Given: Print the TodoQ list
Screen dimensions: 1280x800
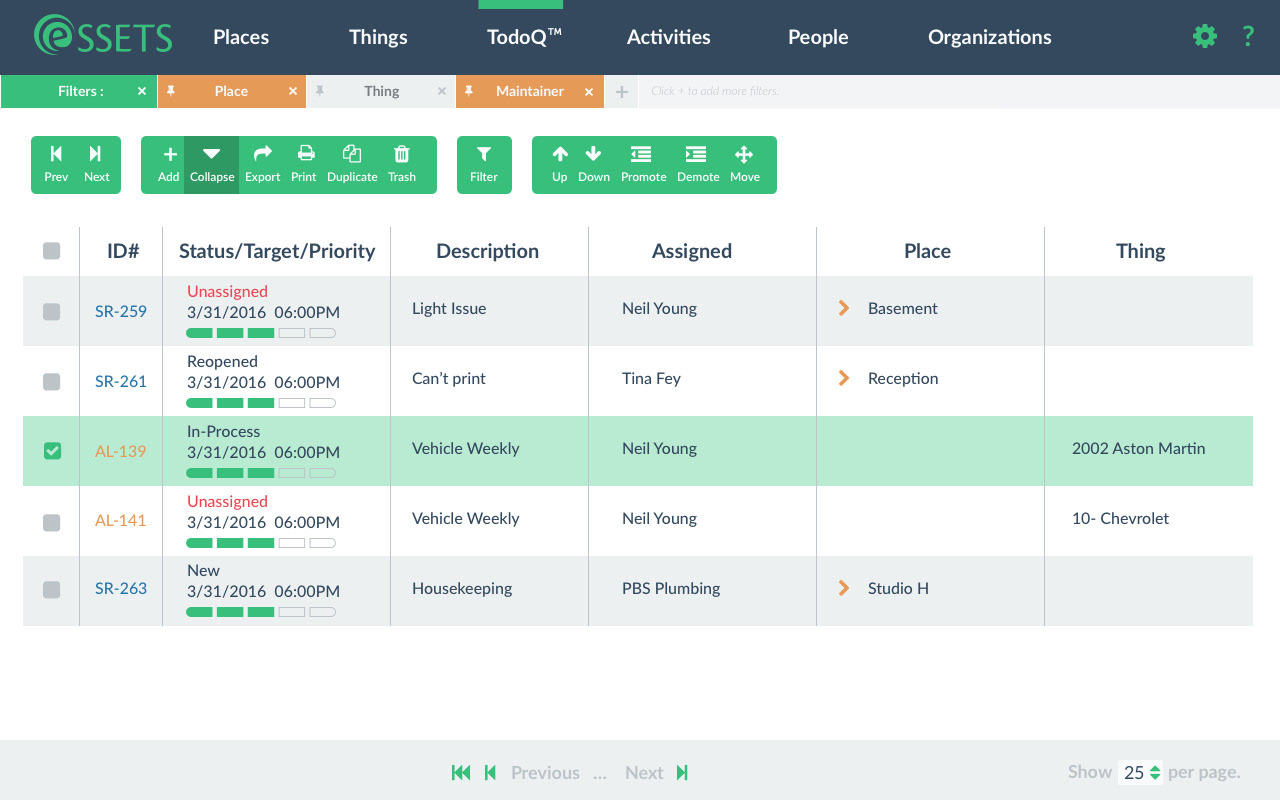Looking at the screenshot, I should coord(304,164).
